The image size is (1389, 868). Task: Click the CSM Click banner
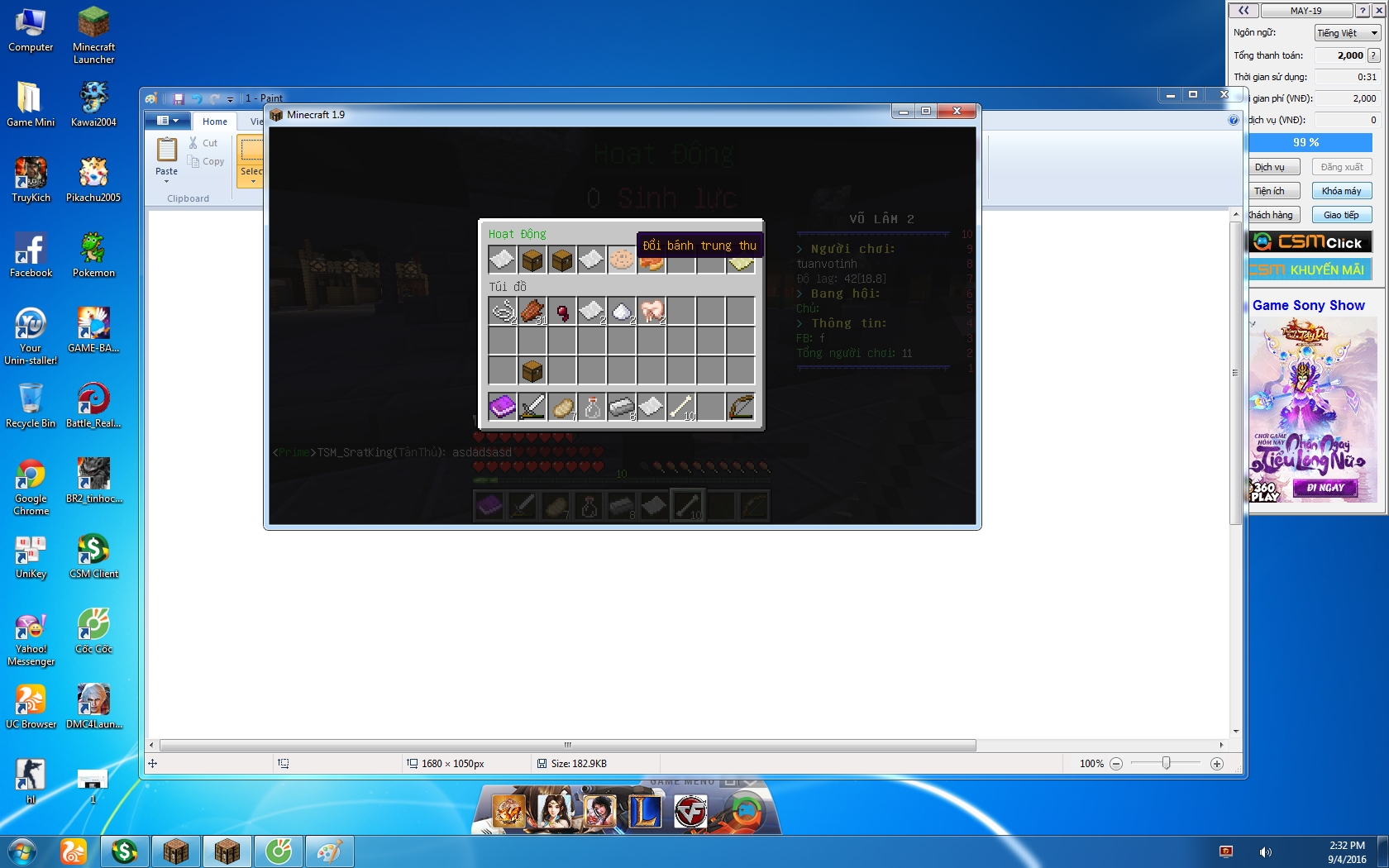1310,241
